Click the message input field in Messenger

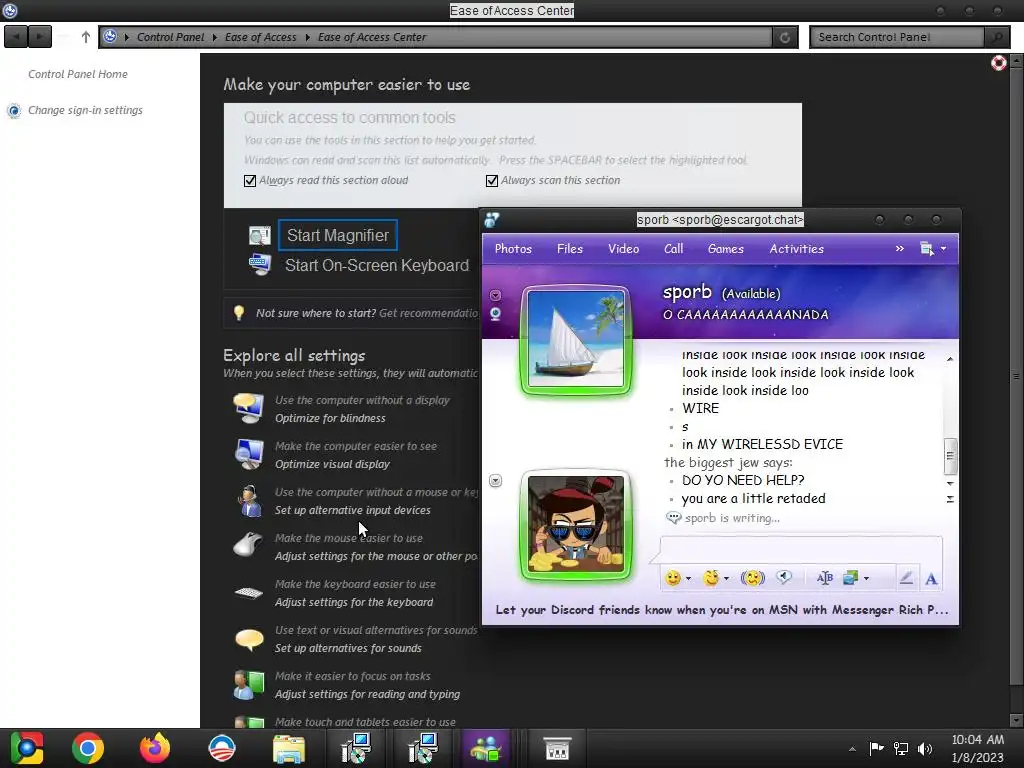801,549
